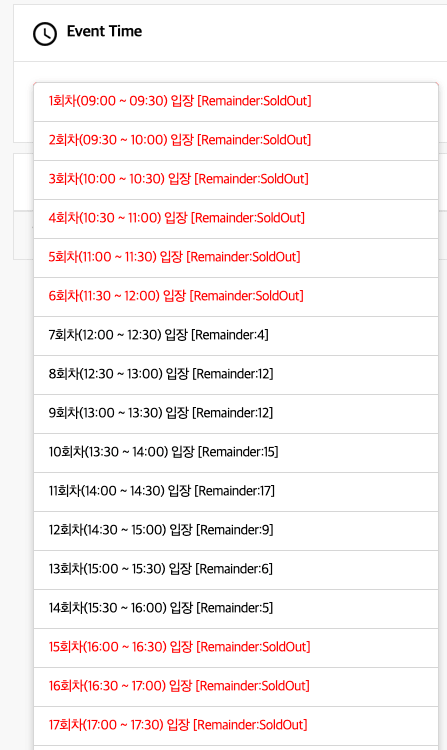Click sold-out session 1 (09:00 ~ 09:30)
The image size is (447, 750).
236,102
